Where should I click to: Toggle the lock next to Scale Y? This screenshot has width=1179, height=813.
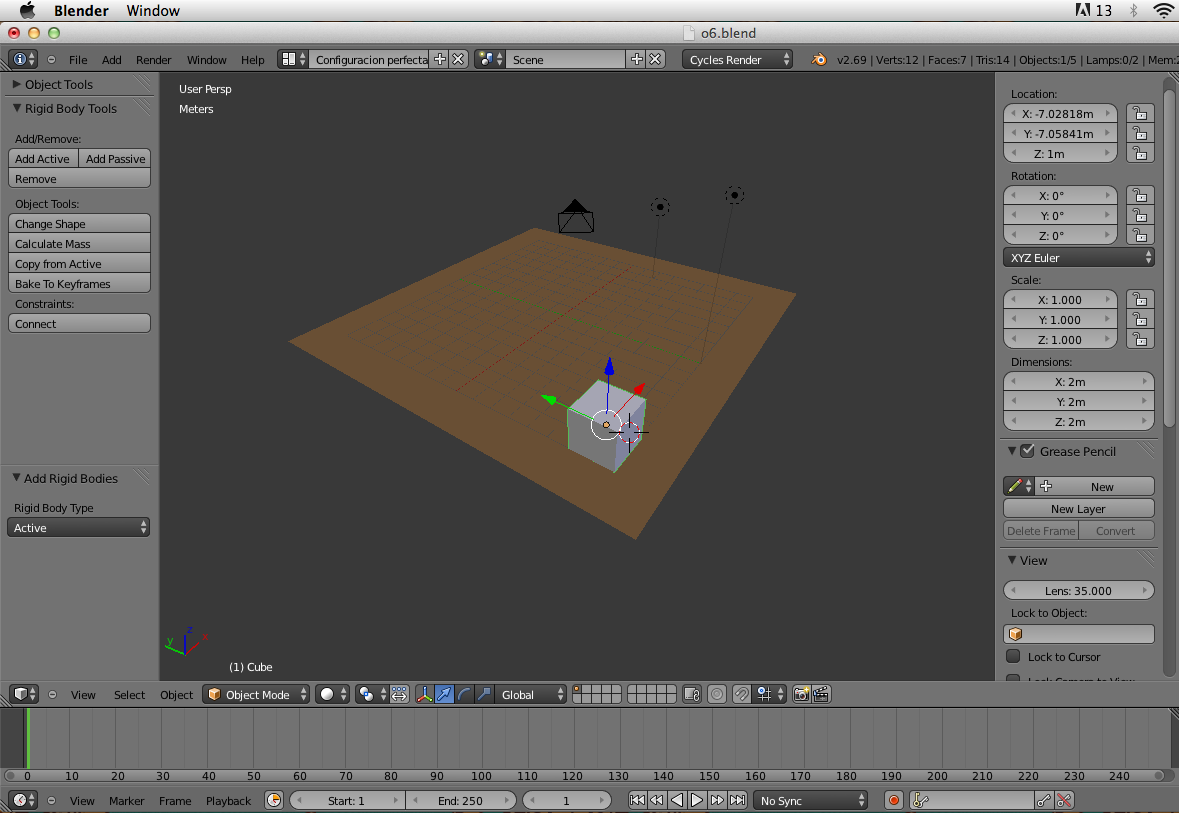click(x=1140, y=319)
